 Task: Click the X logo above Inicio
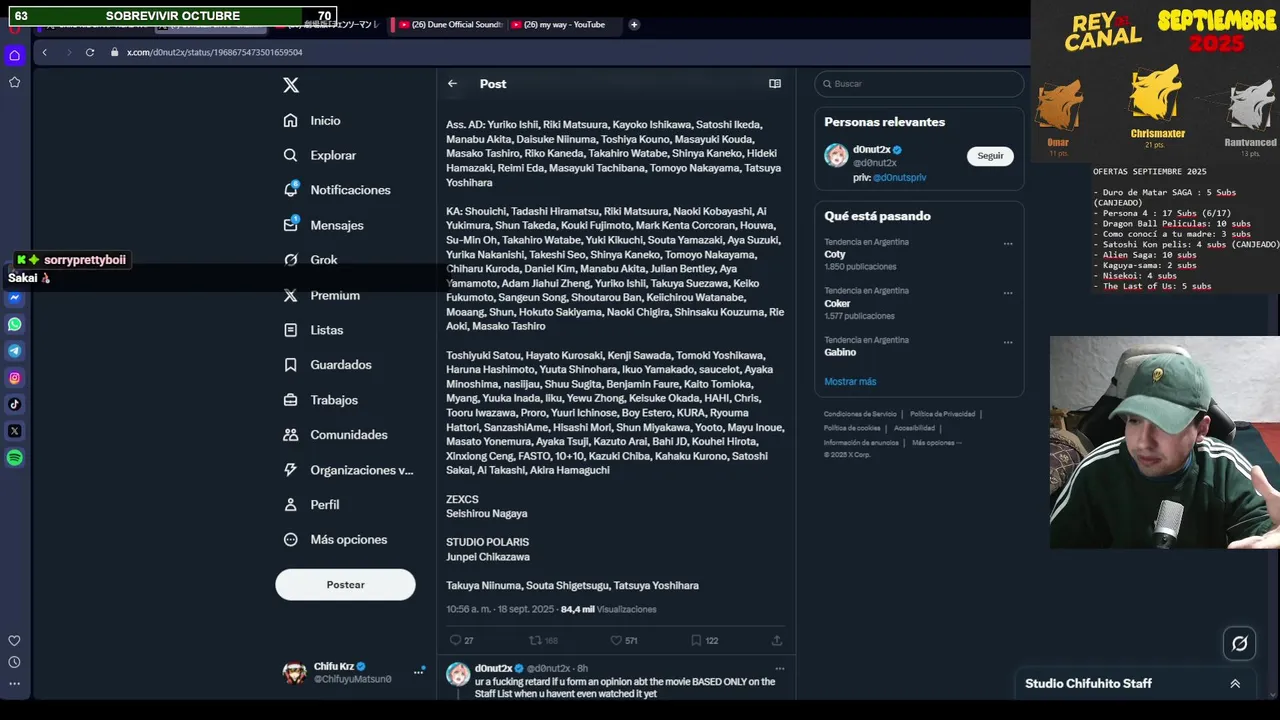[291, 85]
